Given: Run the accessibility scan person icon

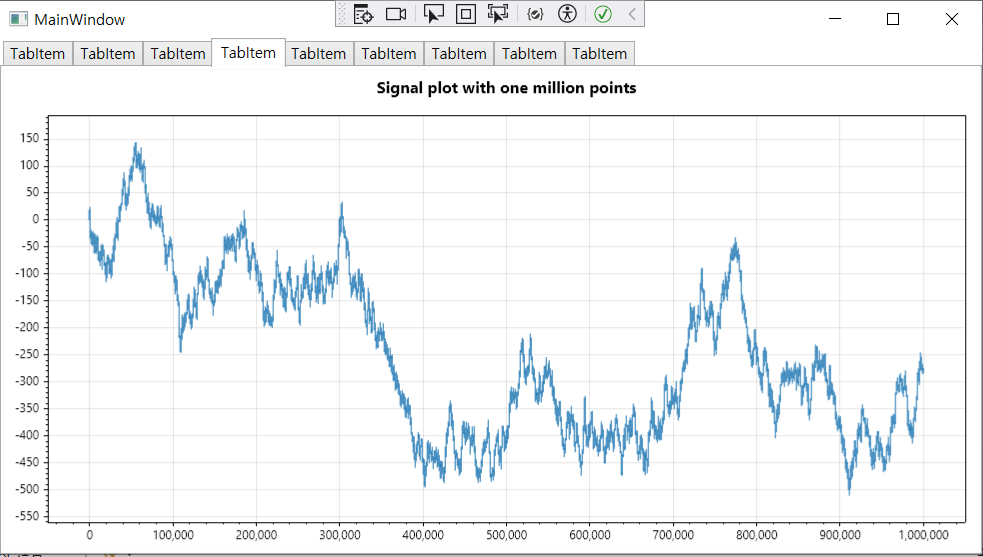Looking at the screenshot, I should [567, 14].
